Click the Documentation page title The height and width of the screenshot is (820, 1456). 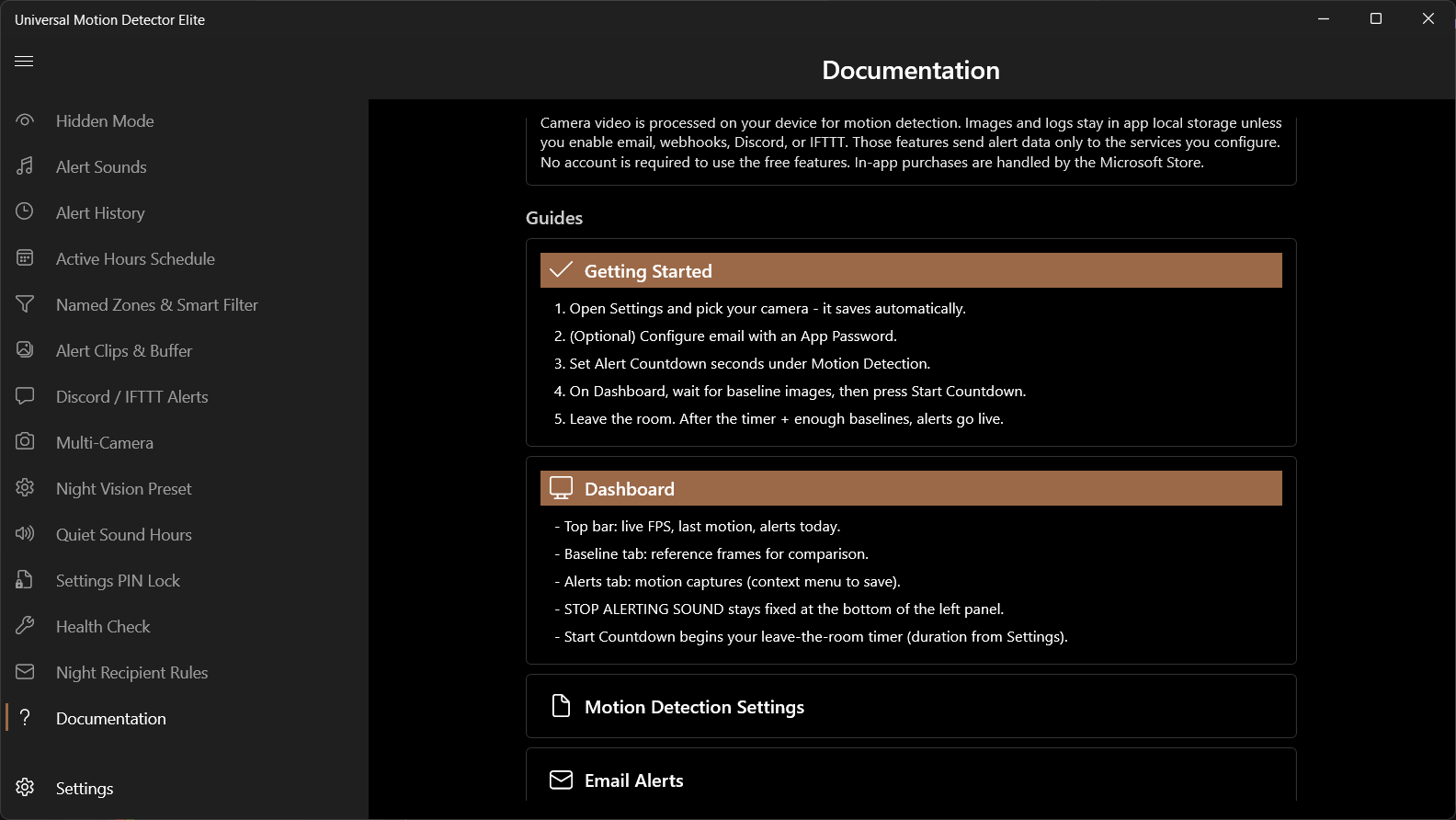coord(911,70)
